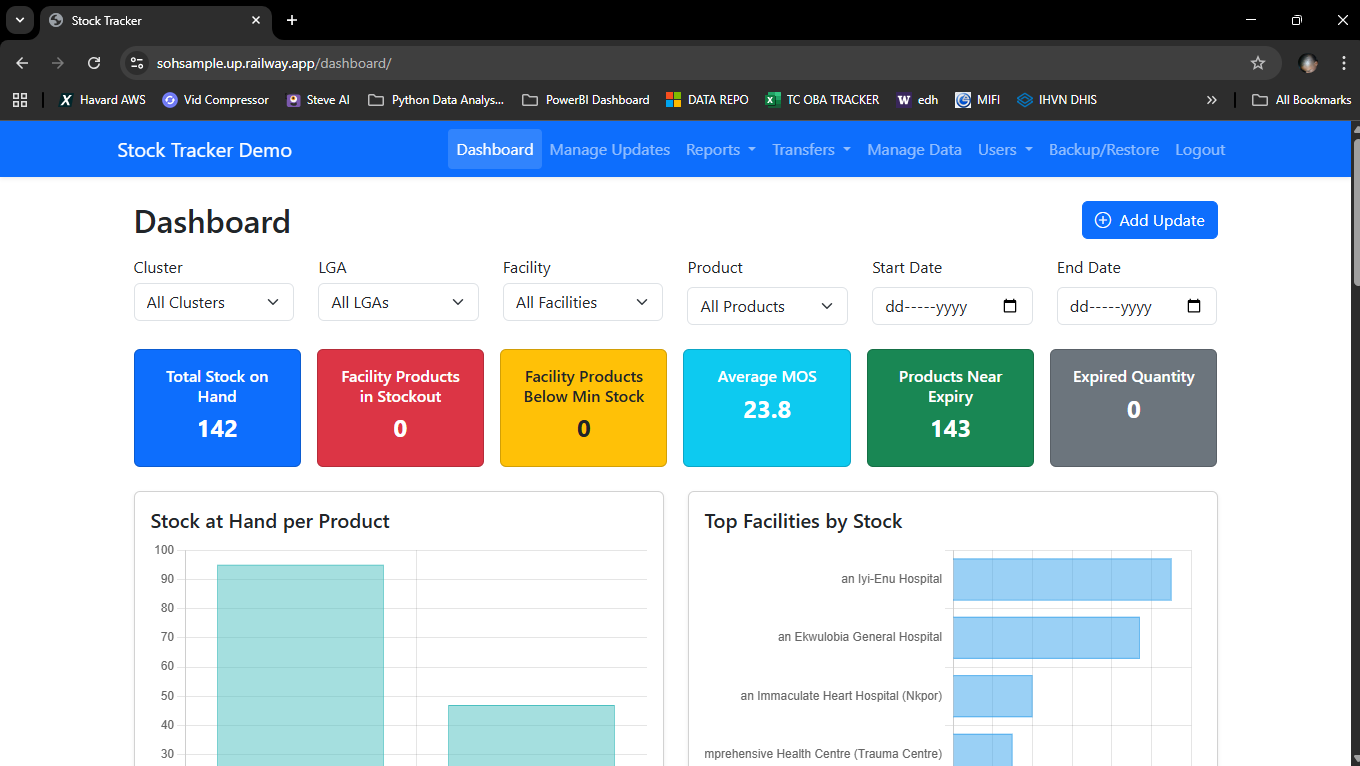Viewport: 1360px width, 766px height.
Task: Open the browser profile avatar
Action: pyautogui.click(x=1308, y=62)
